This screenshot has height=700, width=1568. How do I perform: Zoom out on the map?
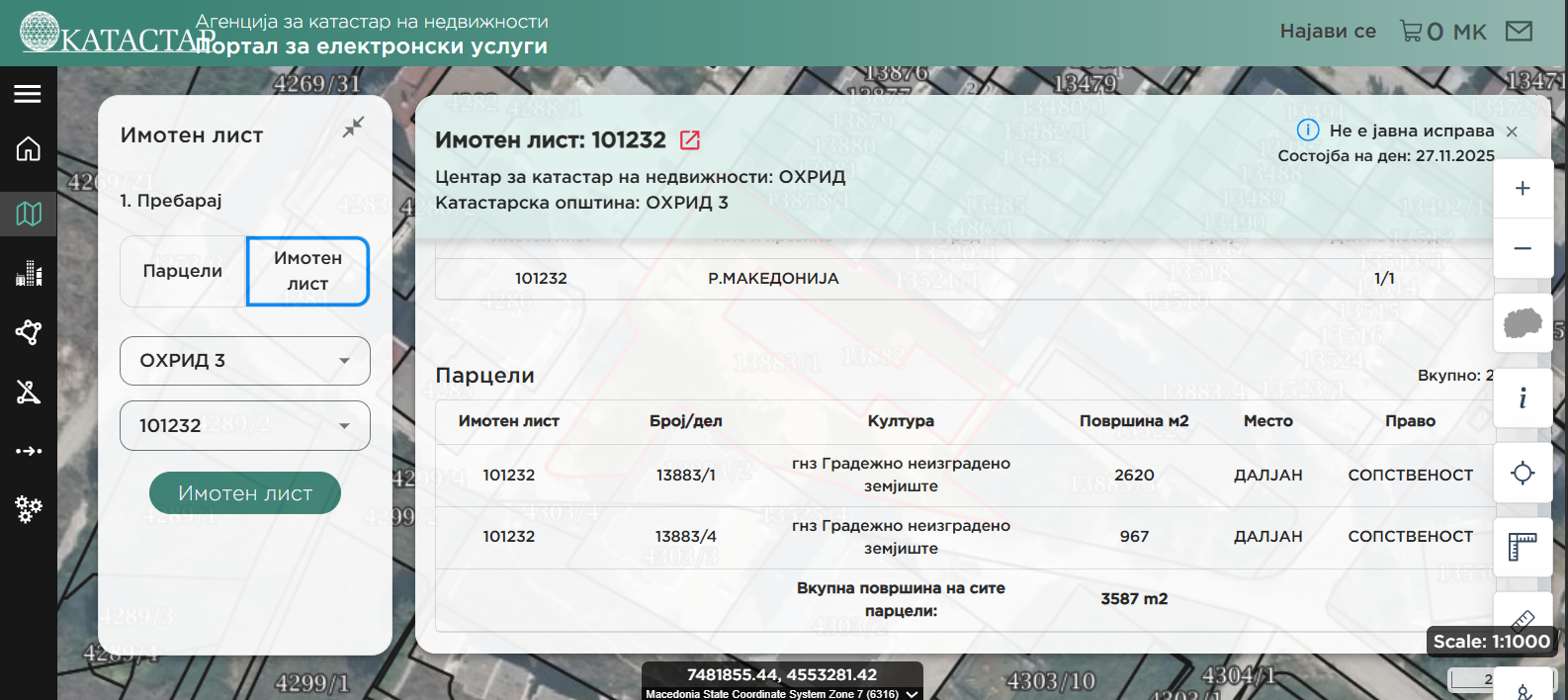1523,248
